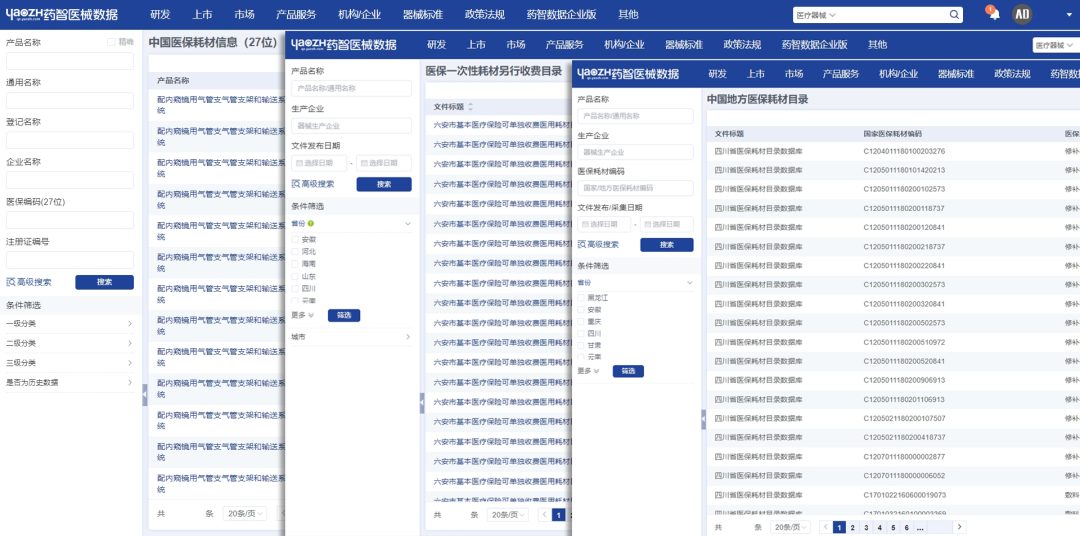Click the sort arrows beside 文件标题 in the middle window
1080x536 pixels.
(470, 107)
